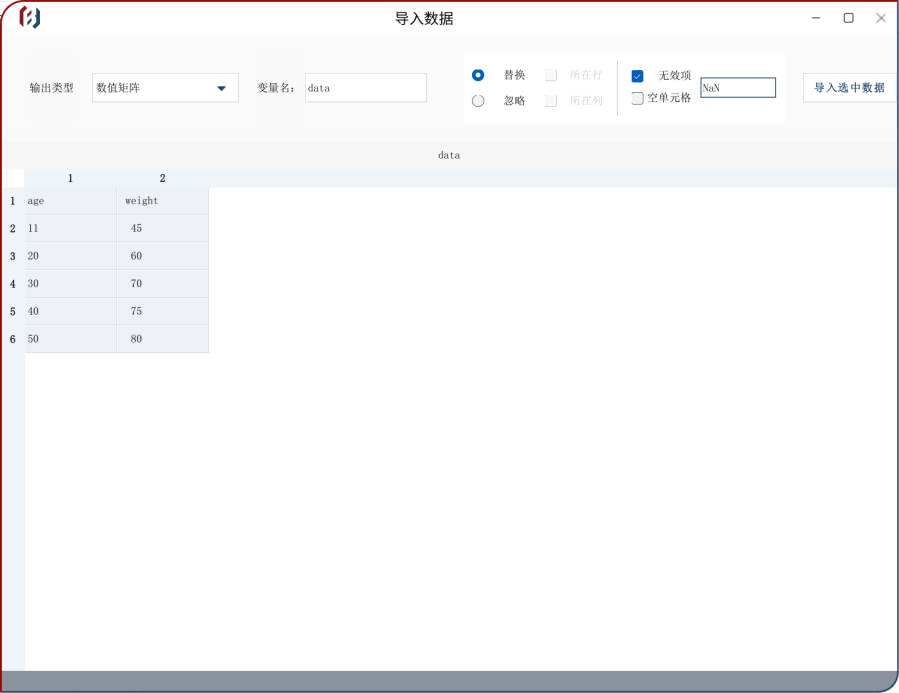899x693 pixels.
Task: Click the cell with value 30
Action: click(71, 284)
